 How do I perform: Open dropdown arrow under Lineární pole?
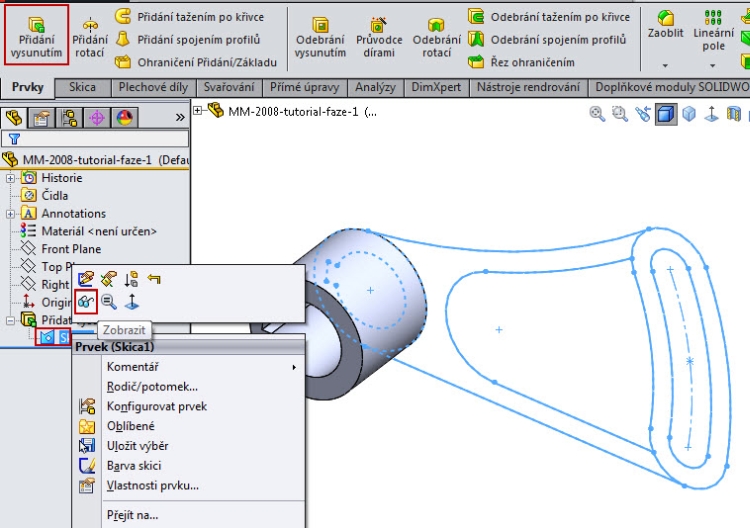pyautogui.click(x=713, y=66)
